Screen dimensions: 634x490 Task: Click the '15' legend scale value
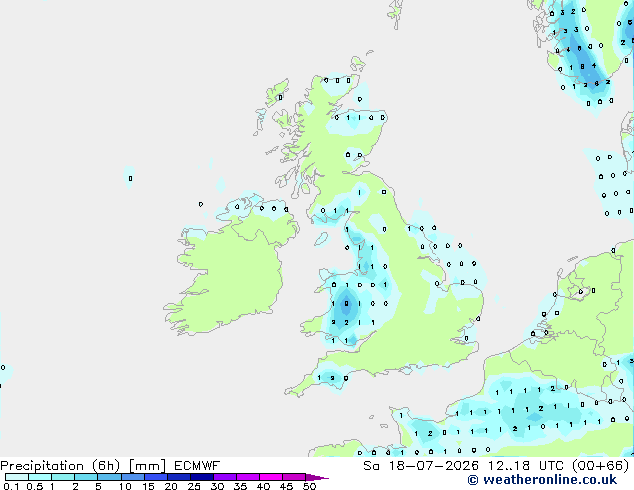pos(148,486)
